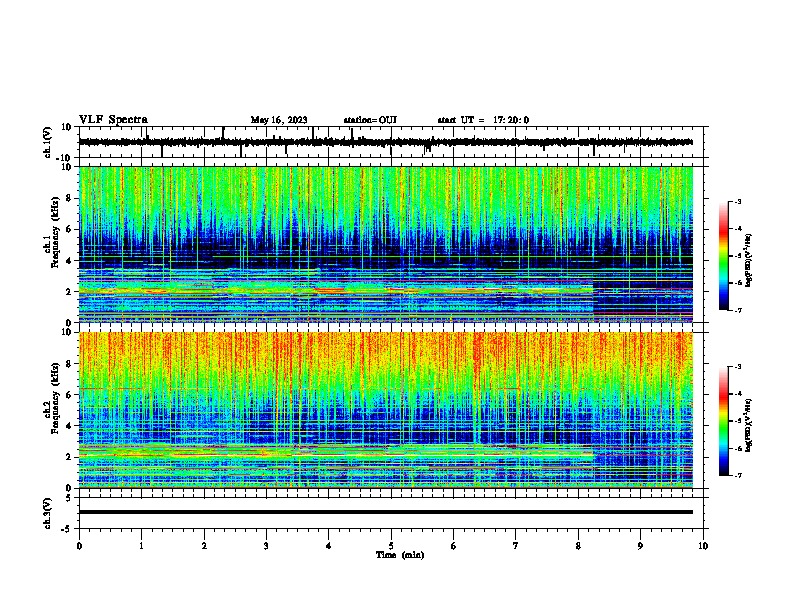Click the 8 kHz tick on ch.1 frequency axis

70,198
